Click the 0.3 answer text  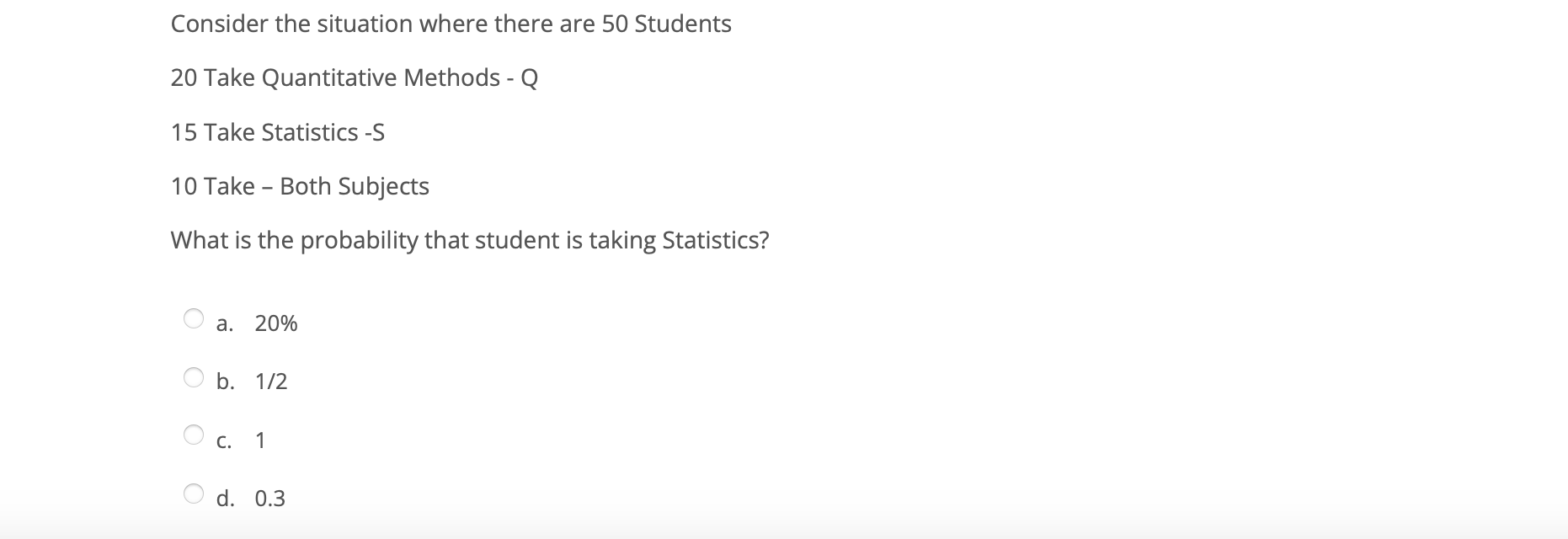point(270,499)
